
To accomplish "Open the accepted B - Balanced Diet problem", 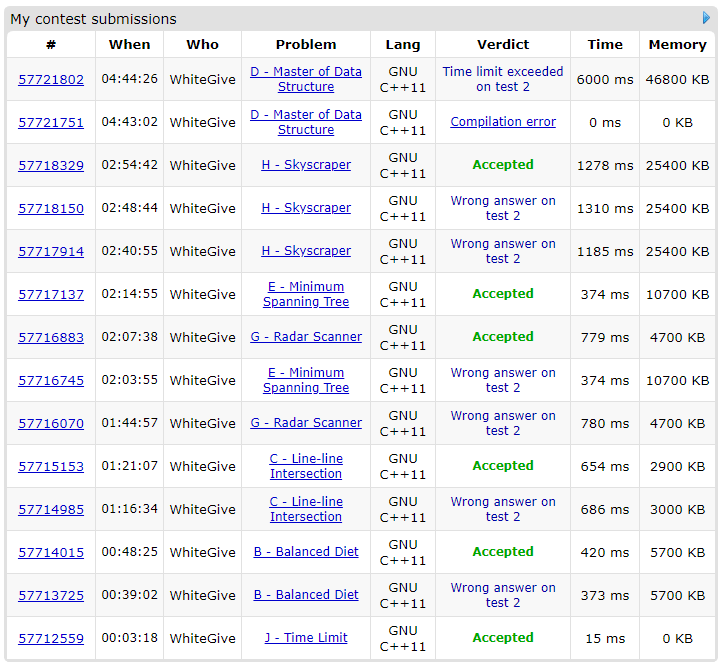I will pos(306,551).
